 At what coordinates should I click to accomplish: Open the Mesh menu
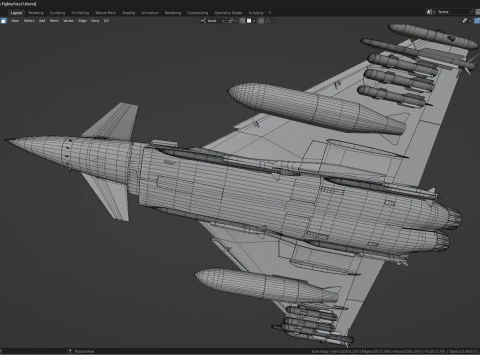[54, 21]
